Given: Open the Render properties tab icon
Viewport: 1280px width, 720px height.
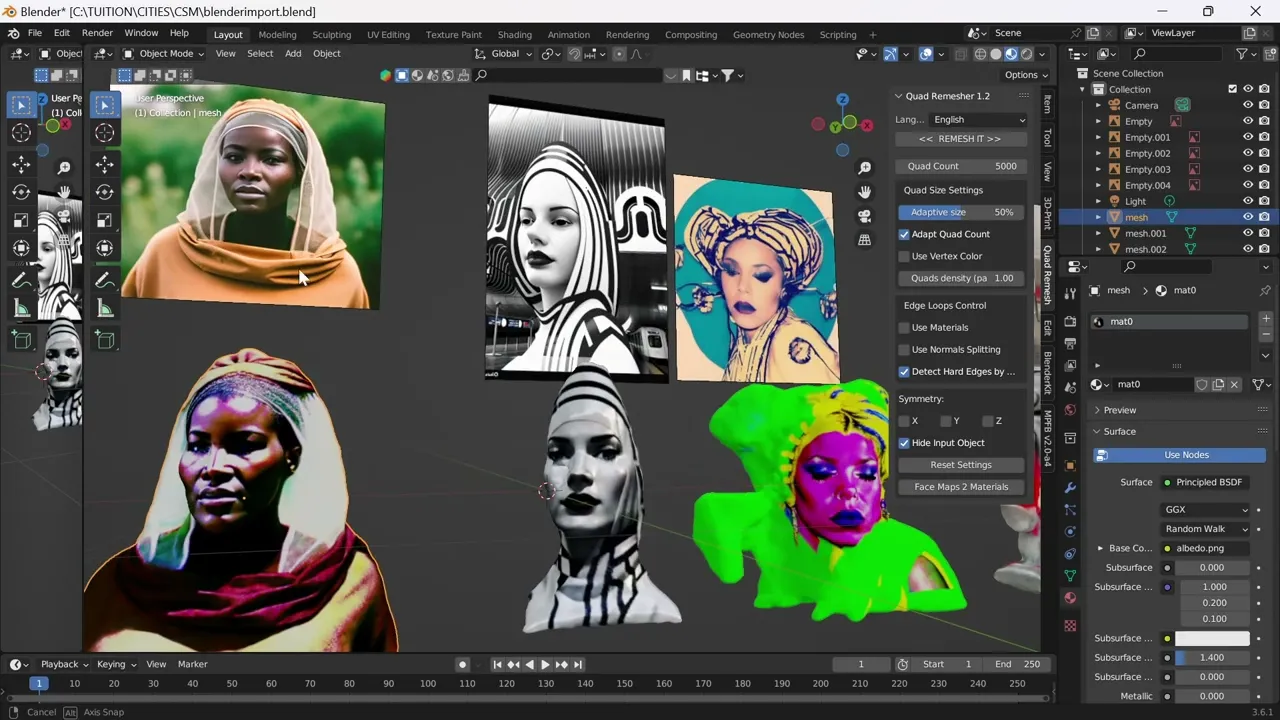Looking at the screenshot, I should point(1070,322).
